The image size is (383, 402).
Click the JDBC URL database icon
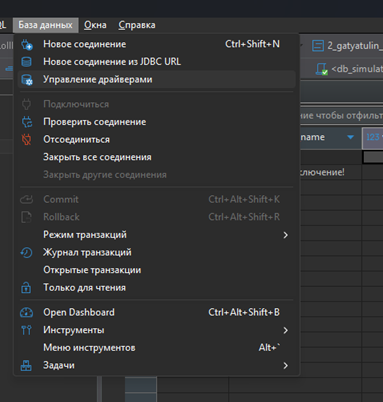click(x=26, y=62)
